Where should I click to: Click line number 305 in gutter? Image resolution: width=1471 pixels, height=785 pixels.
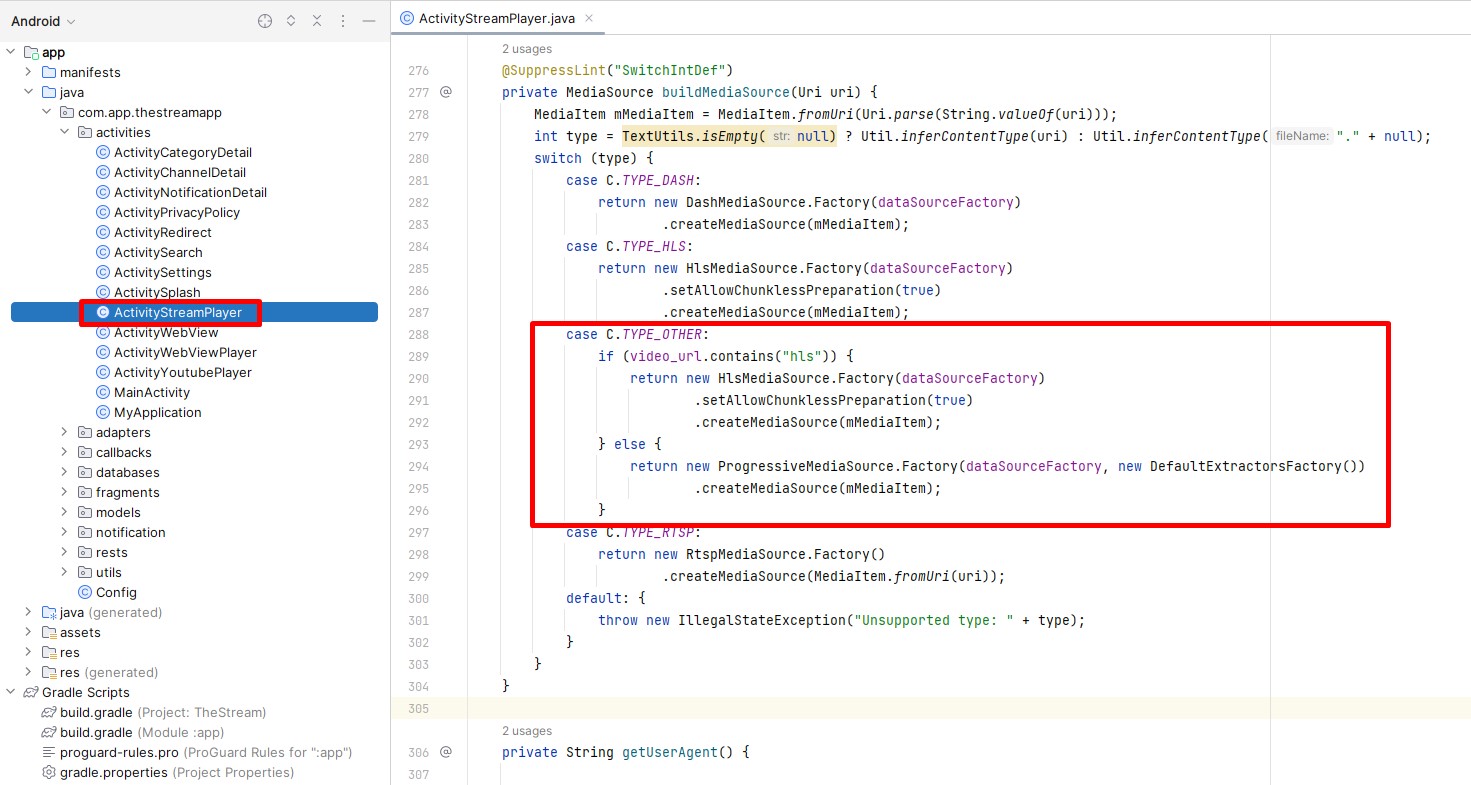[x=418, y=708]
